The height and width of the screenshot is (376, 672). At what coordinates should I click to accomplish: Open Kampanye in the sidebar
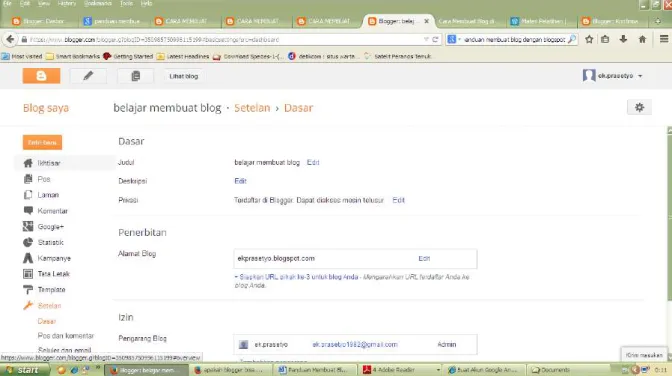tap(54, 259)
